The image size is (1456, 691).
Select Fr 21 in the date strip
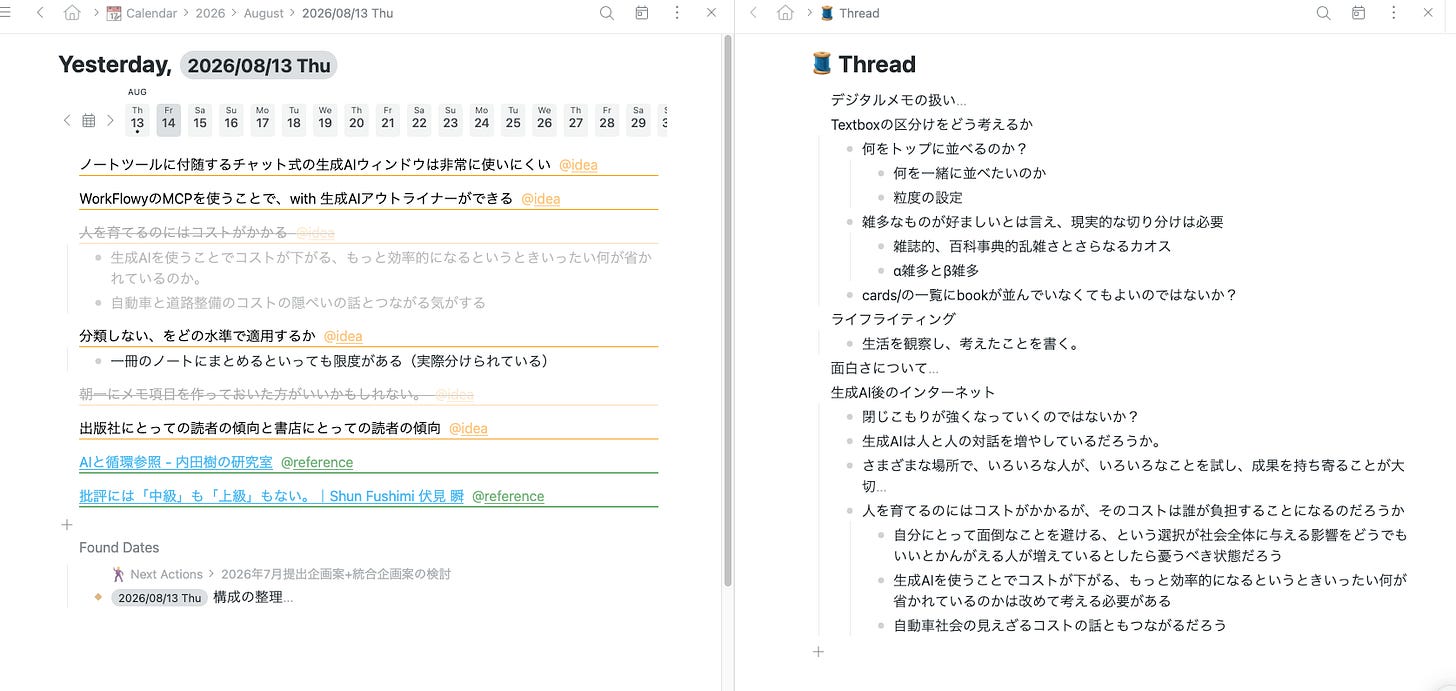(x=388, y=119)
